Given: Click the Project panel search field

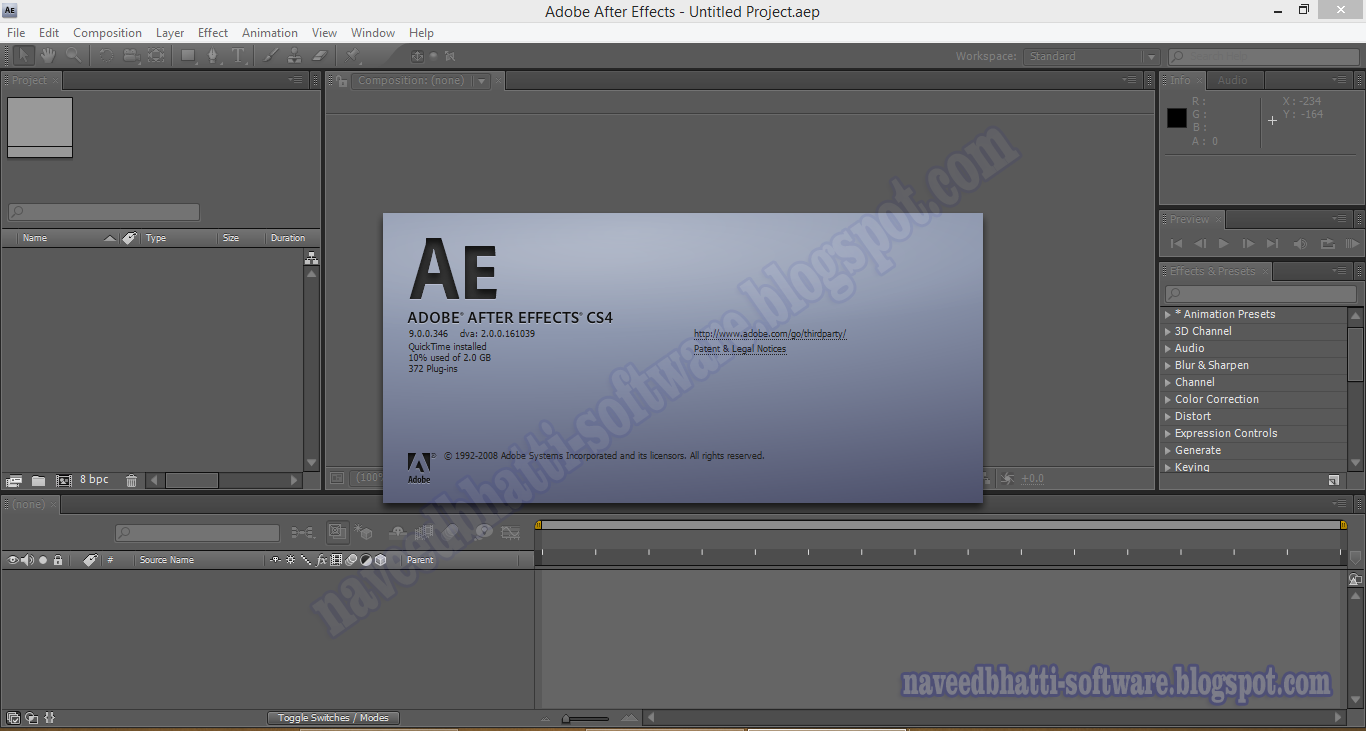Looking at the screenshot, I should pos(104,212).
